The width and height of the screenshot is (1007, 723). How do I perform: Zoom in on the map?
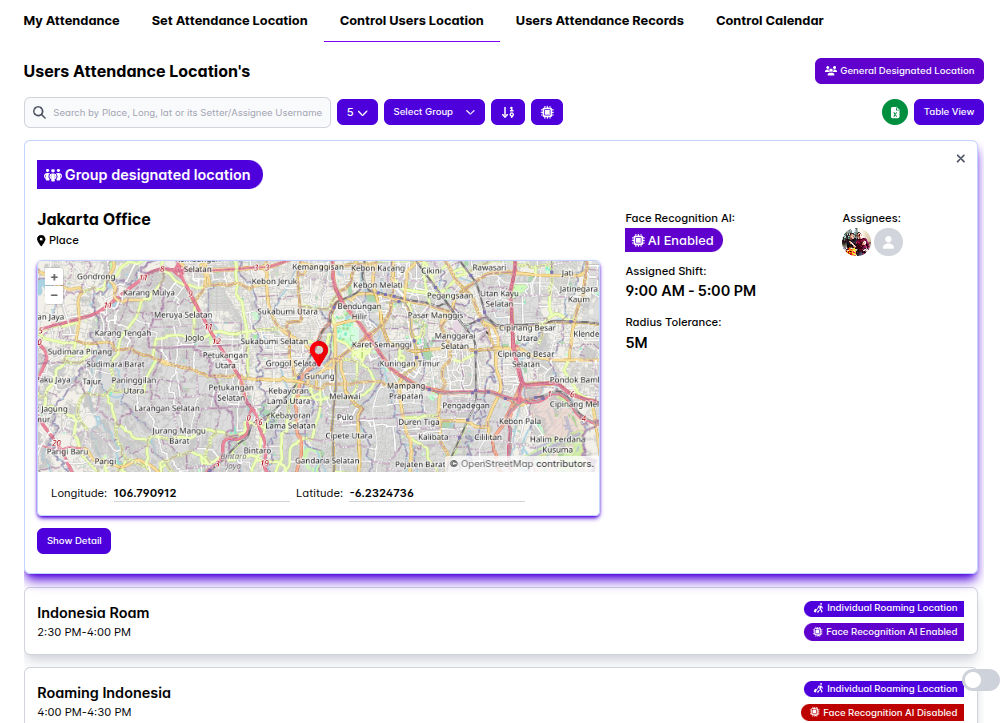point(54,277)
